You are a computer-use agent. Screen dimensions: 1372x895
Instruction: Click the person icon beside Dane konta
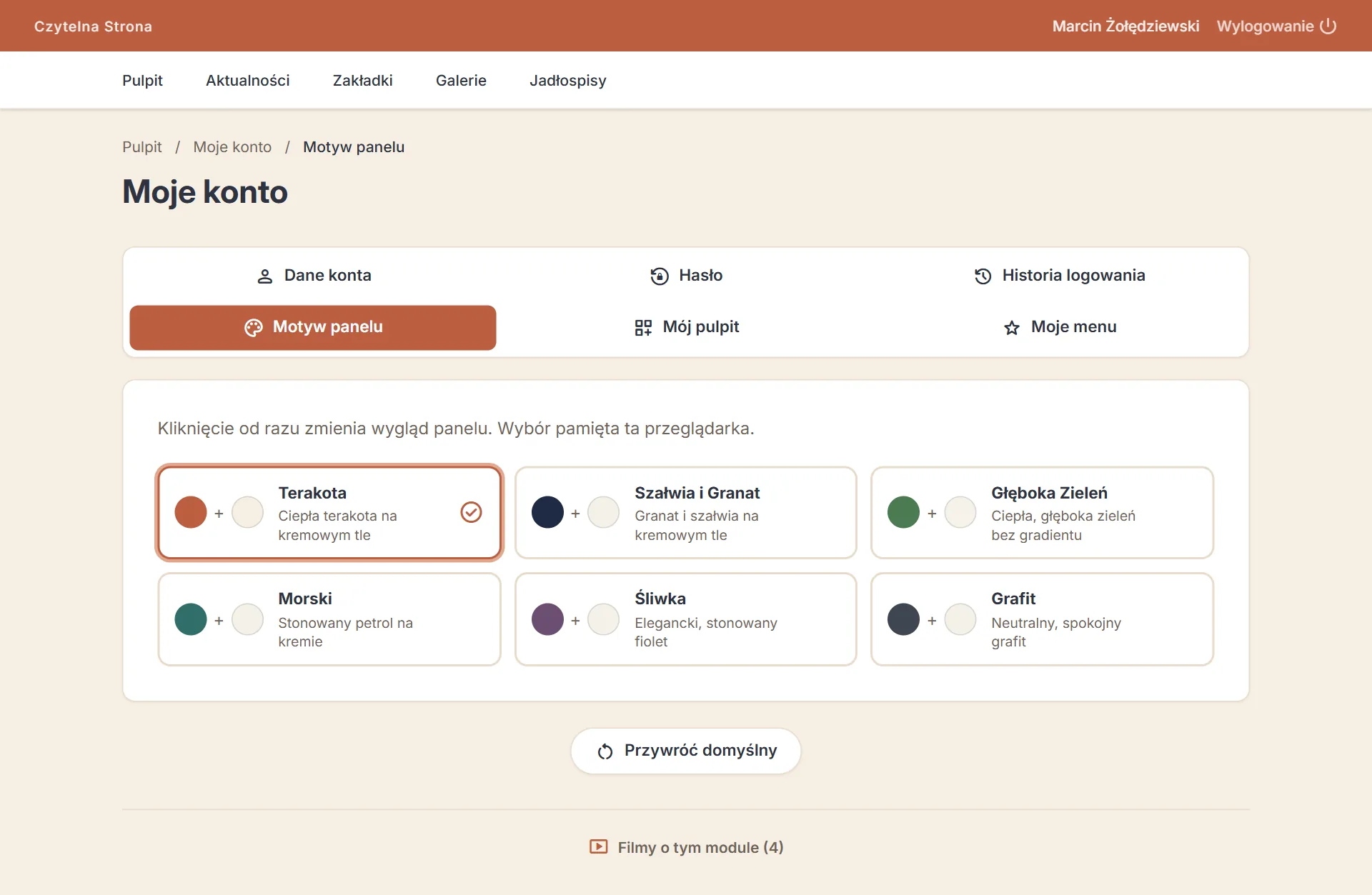264,276
